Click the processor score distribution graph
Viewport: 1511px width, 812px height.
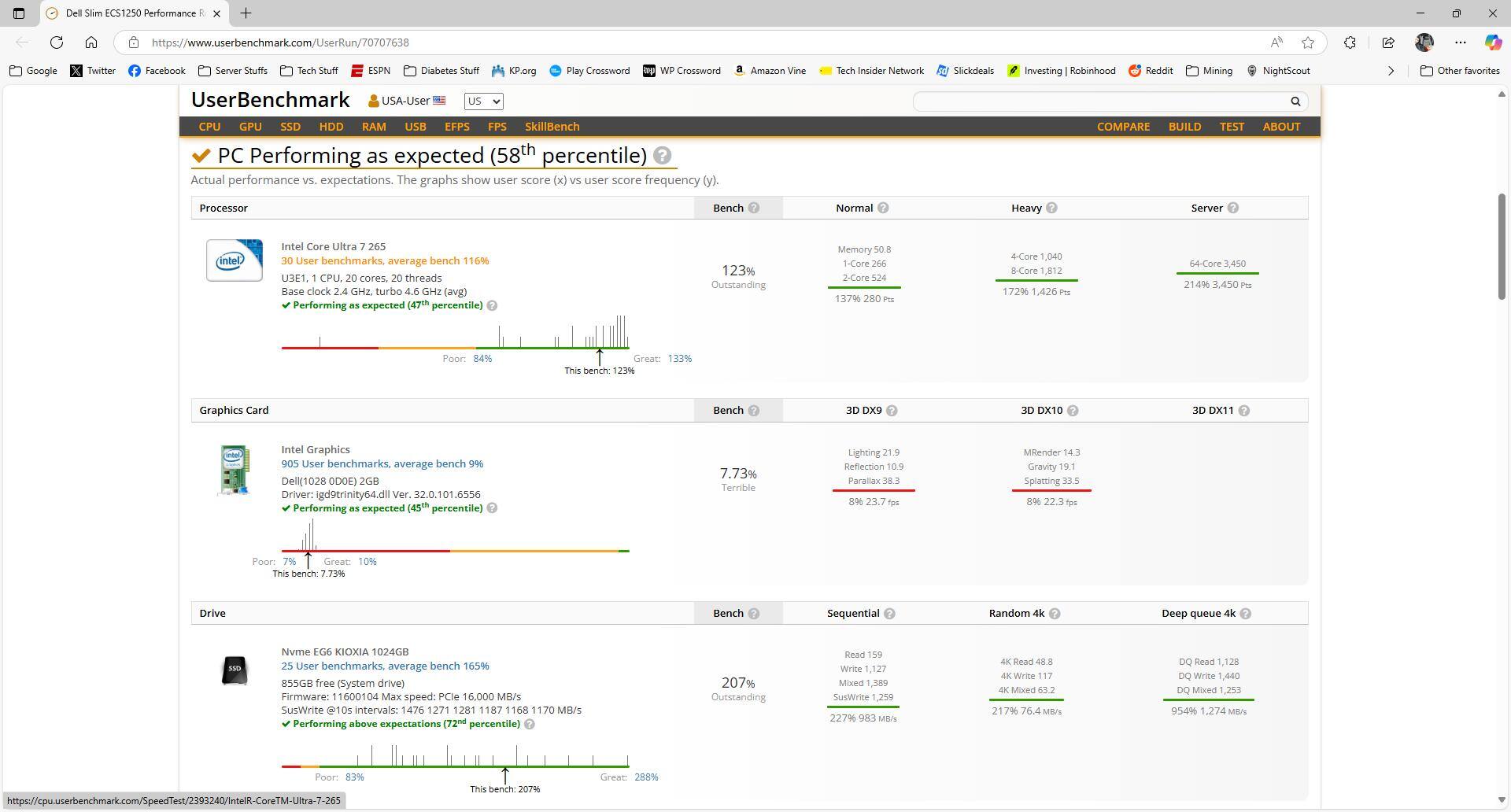click(455, 334)
